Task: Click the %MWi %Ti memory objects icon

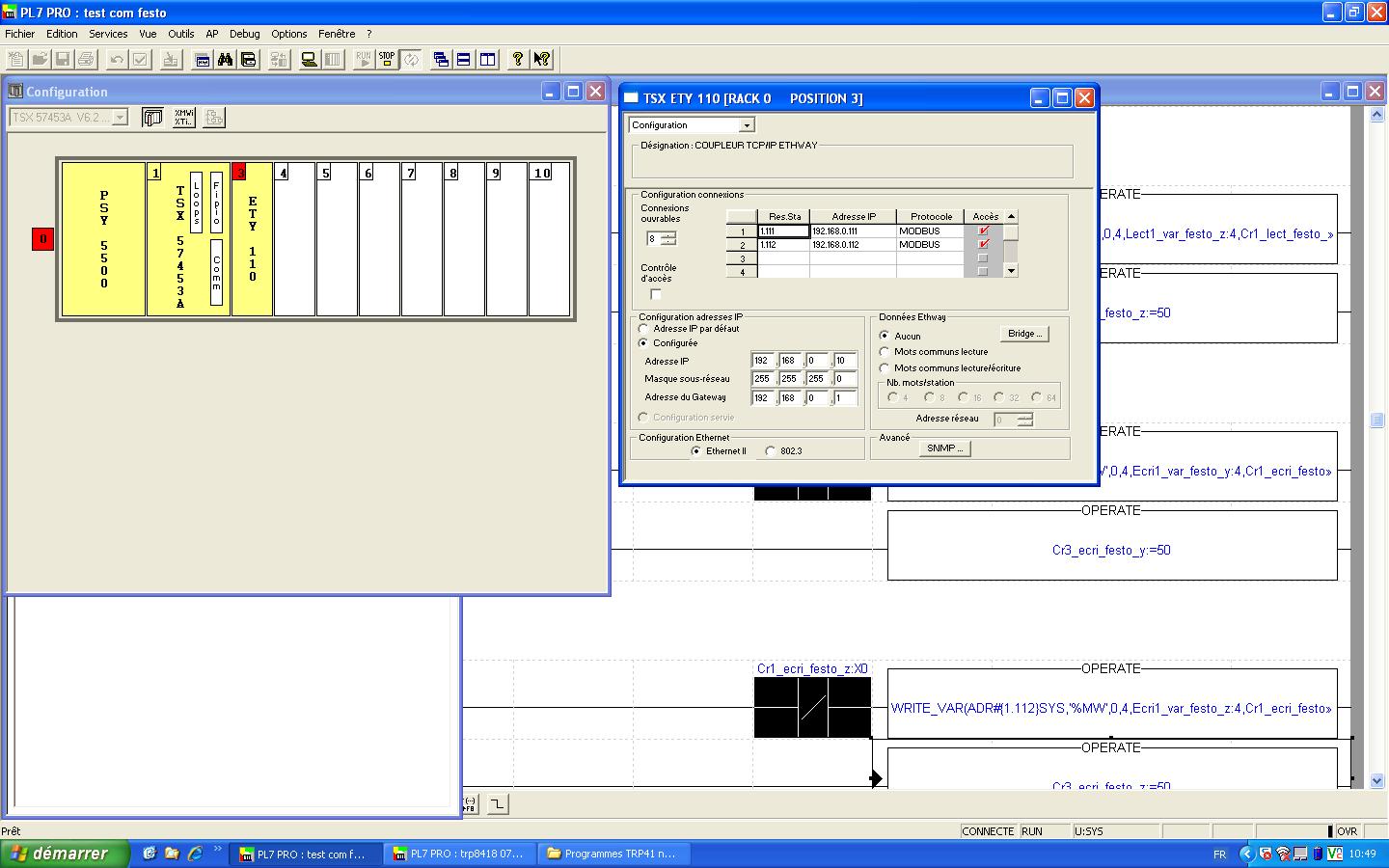Action: click(183, 118)
